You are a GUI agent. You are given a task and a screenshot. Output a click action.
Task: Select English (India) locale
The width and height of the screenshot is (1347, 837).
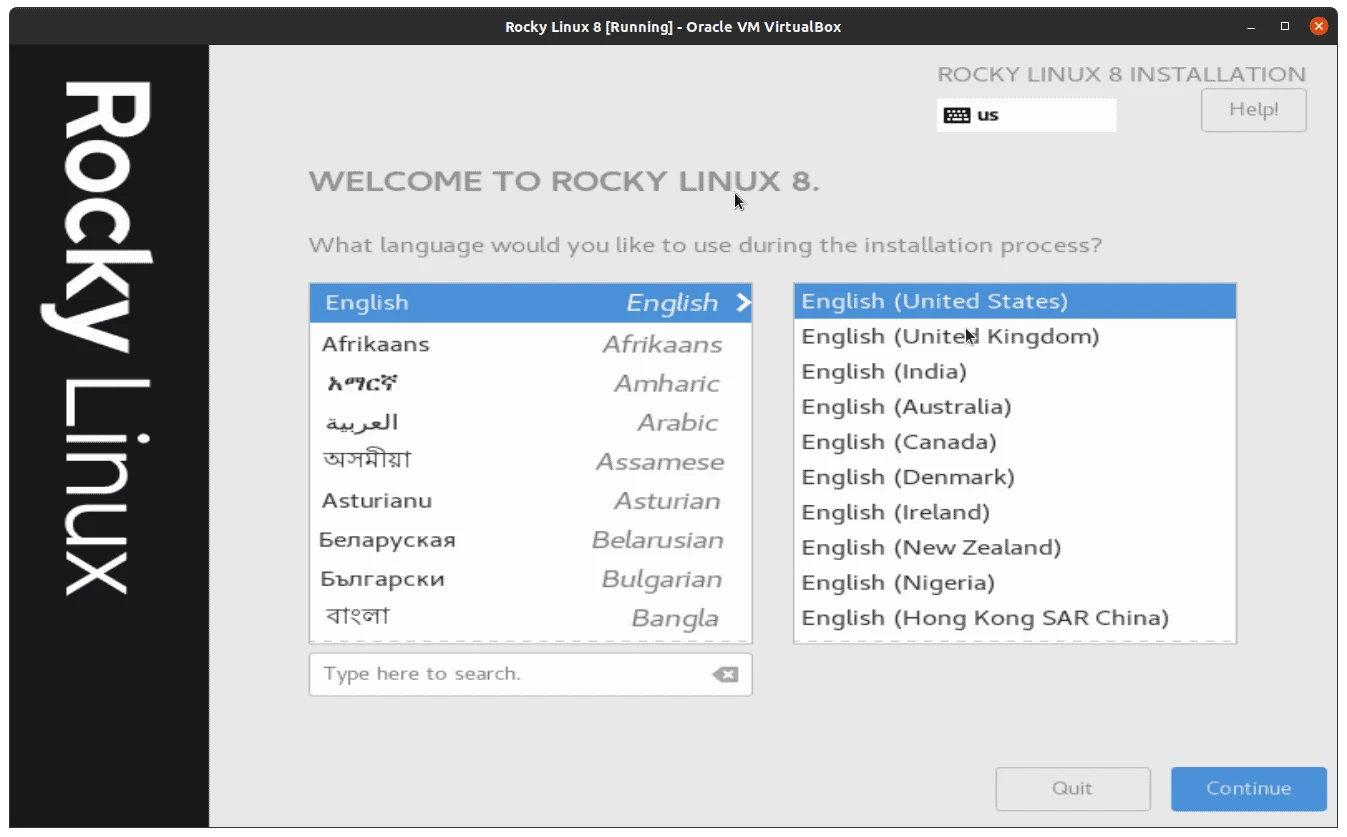(x=883, y=371)
